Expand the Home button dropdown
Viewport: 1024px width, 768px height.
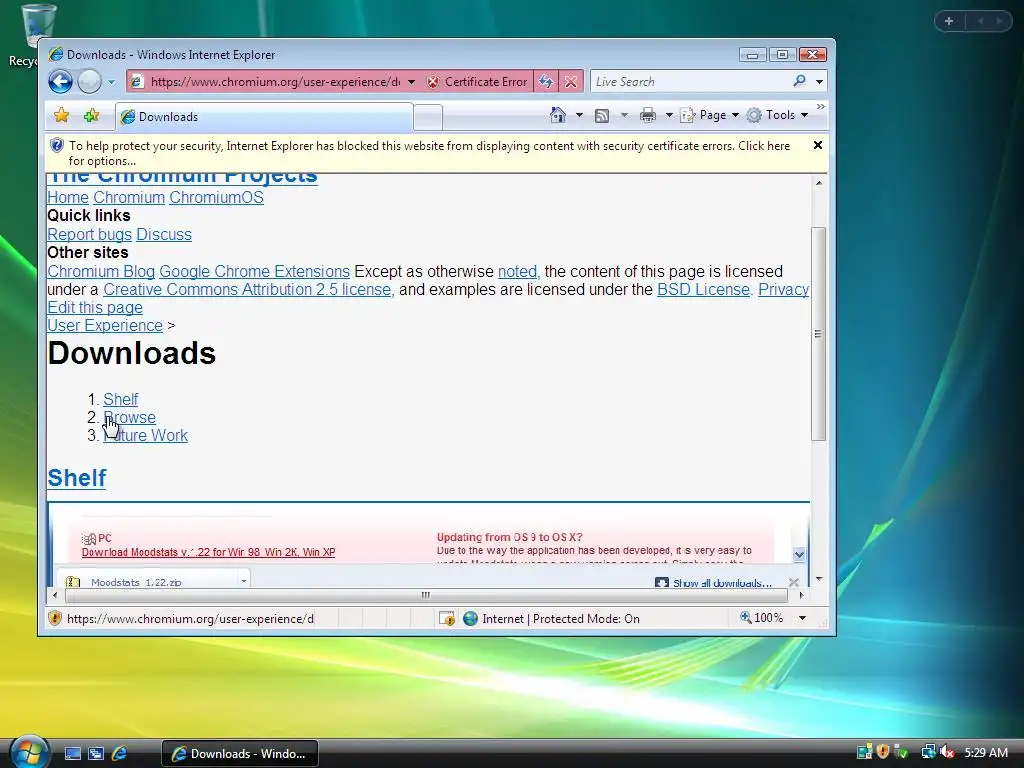[x=579, y=116]
